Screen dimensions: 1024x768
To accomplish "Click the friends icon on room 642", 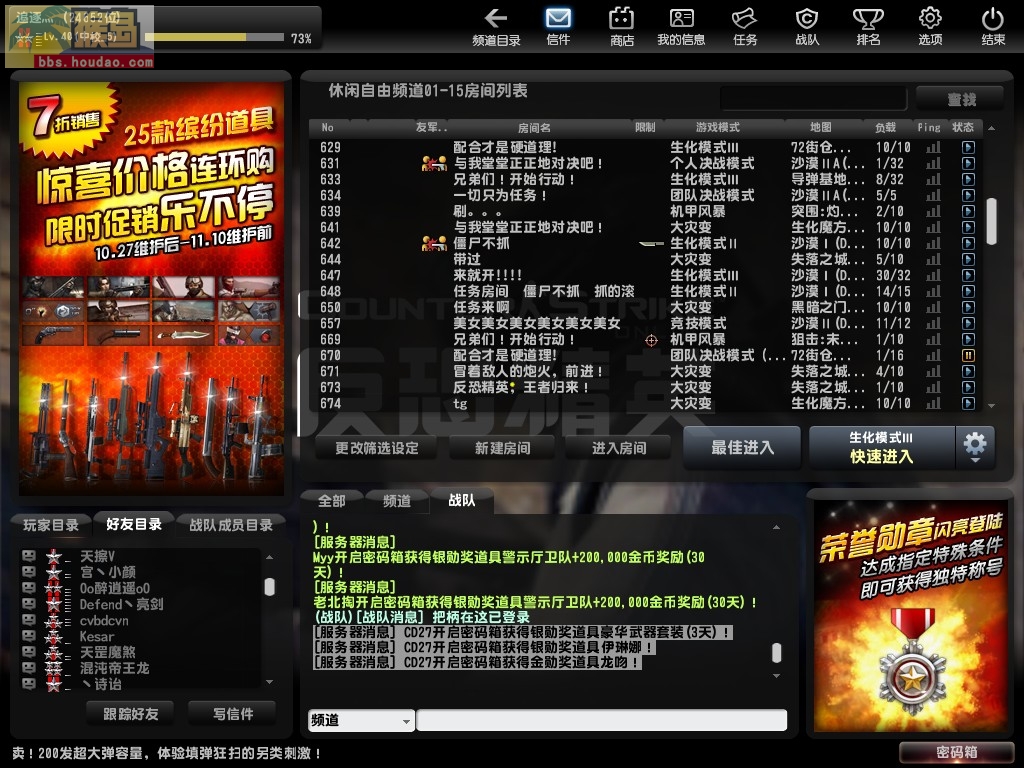I will pos(434,244).
